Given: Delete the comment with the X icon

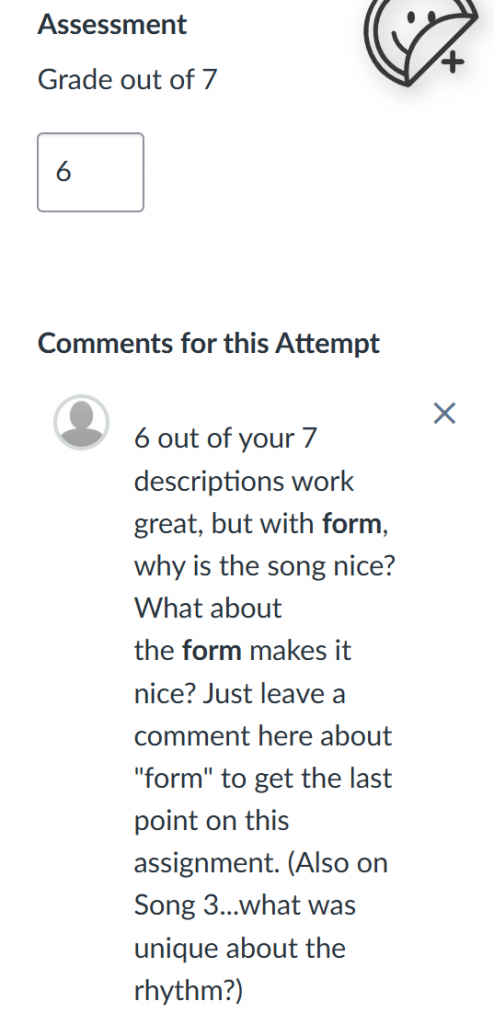Looking at the screenshot, I should point(444,413).
